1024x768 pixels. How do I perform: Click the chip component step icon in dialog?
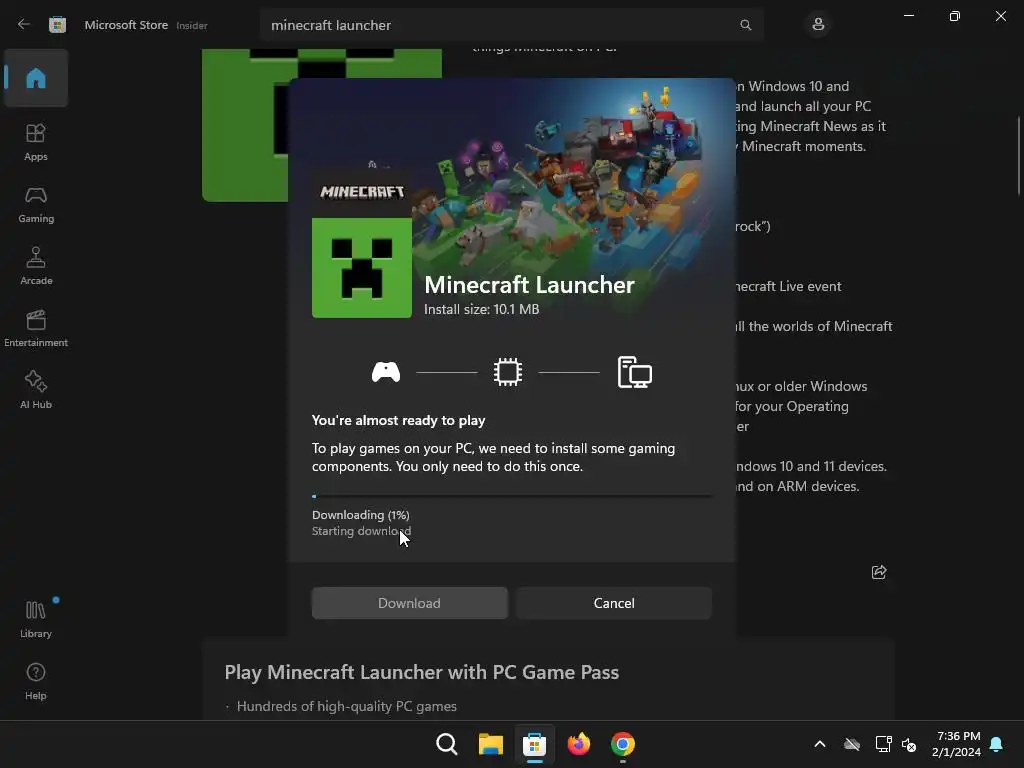[x=508, y=372]
